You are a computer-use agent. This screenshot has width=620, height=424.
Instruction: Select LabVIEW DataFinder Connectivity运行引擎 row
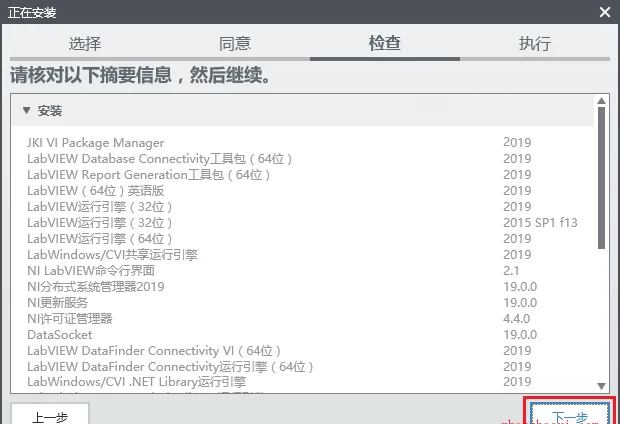pos(302,367)
